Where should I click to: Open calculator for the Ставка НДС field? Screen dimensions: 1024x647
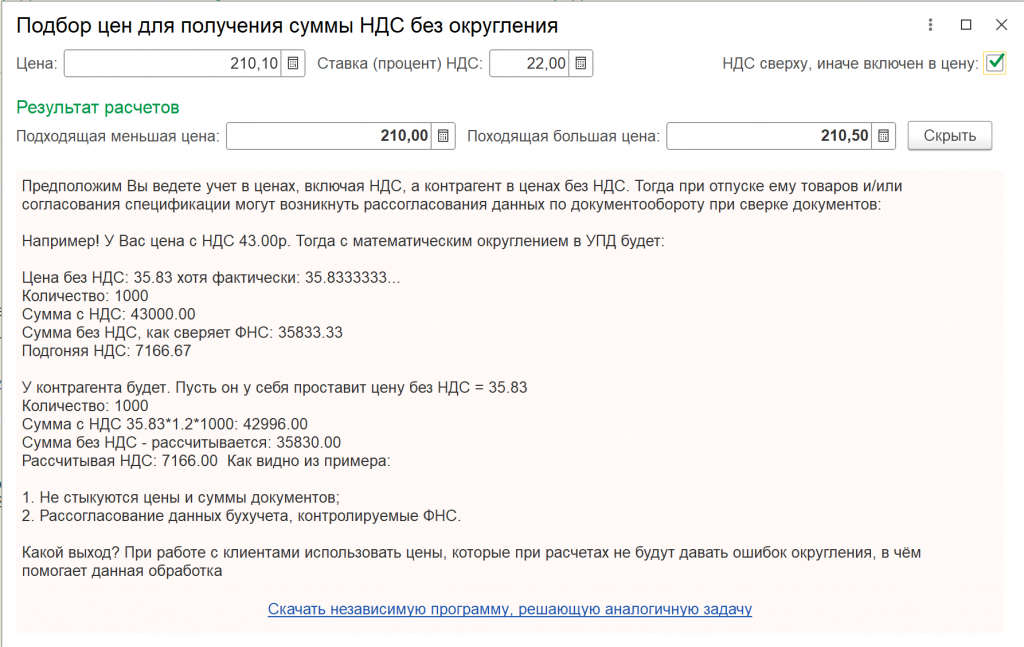(581, 64)
